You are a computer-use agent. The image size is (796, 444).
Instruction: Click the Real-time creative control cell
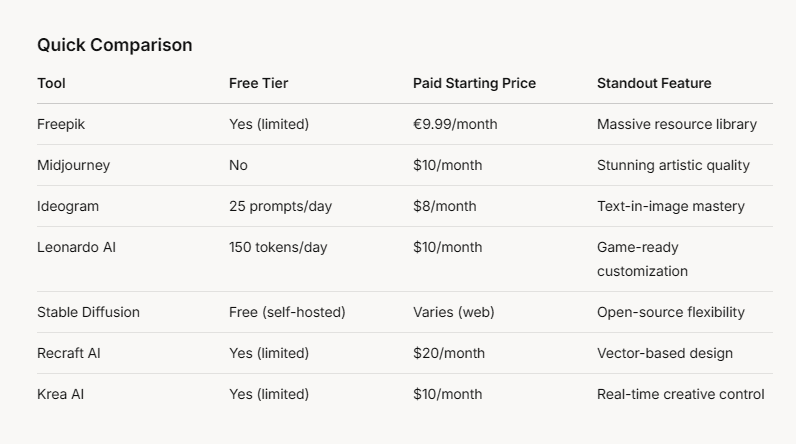point(681,394)
